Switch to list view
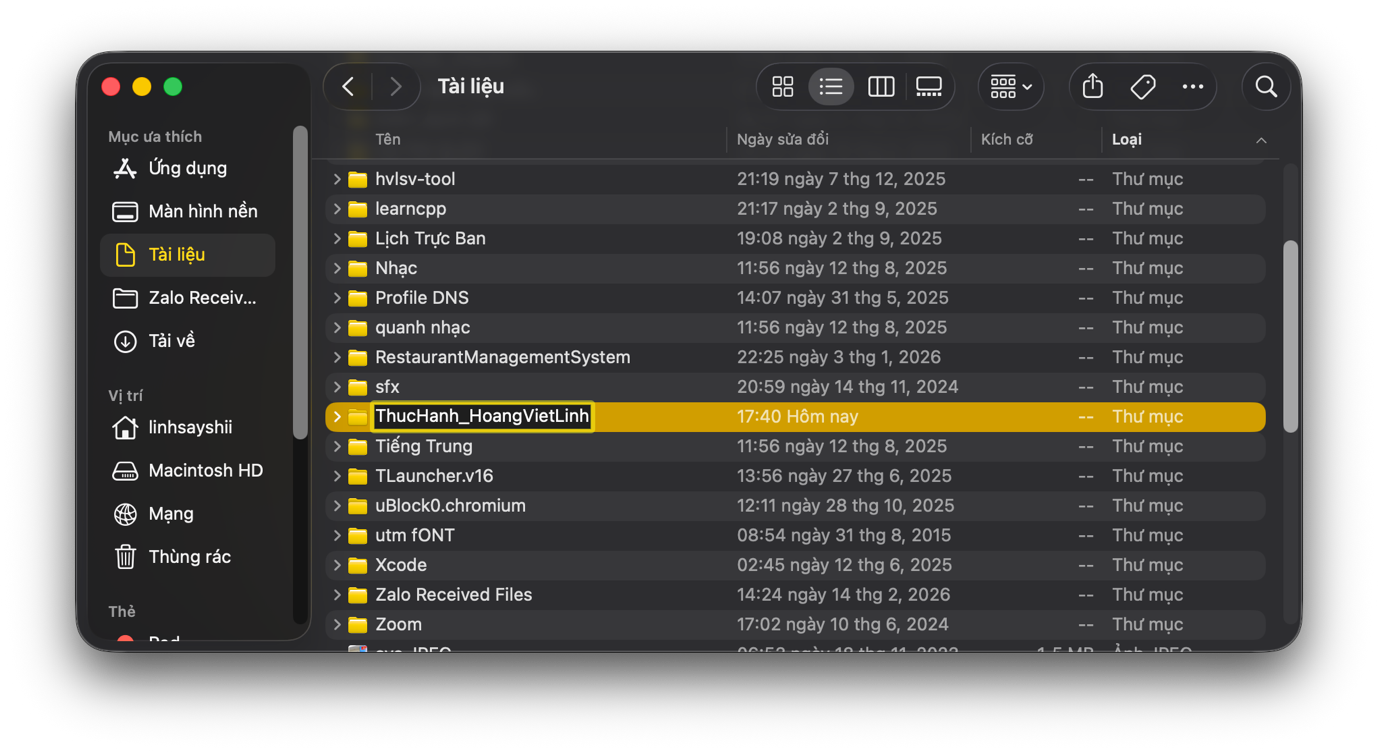1378x752 pixels. pos(831,87)
